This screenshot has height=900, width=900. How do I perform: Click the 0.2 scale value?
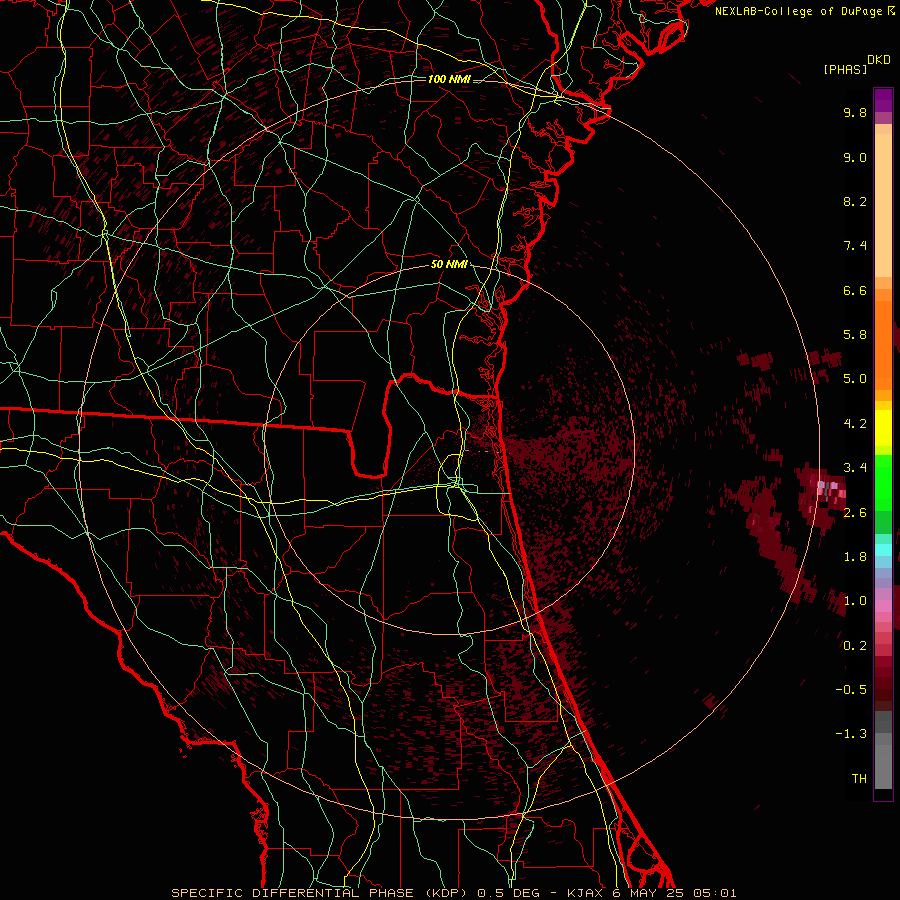(855, 646)
